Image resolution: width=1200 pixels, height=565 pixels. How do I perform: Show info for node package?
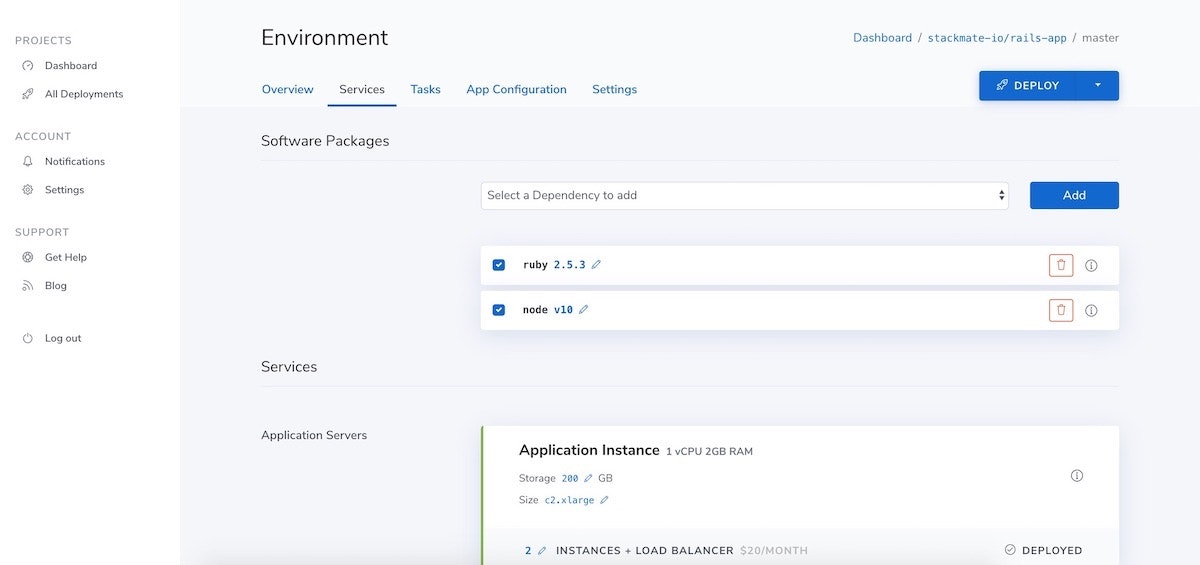coord(1091,311)
